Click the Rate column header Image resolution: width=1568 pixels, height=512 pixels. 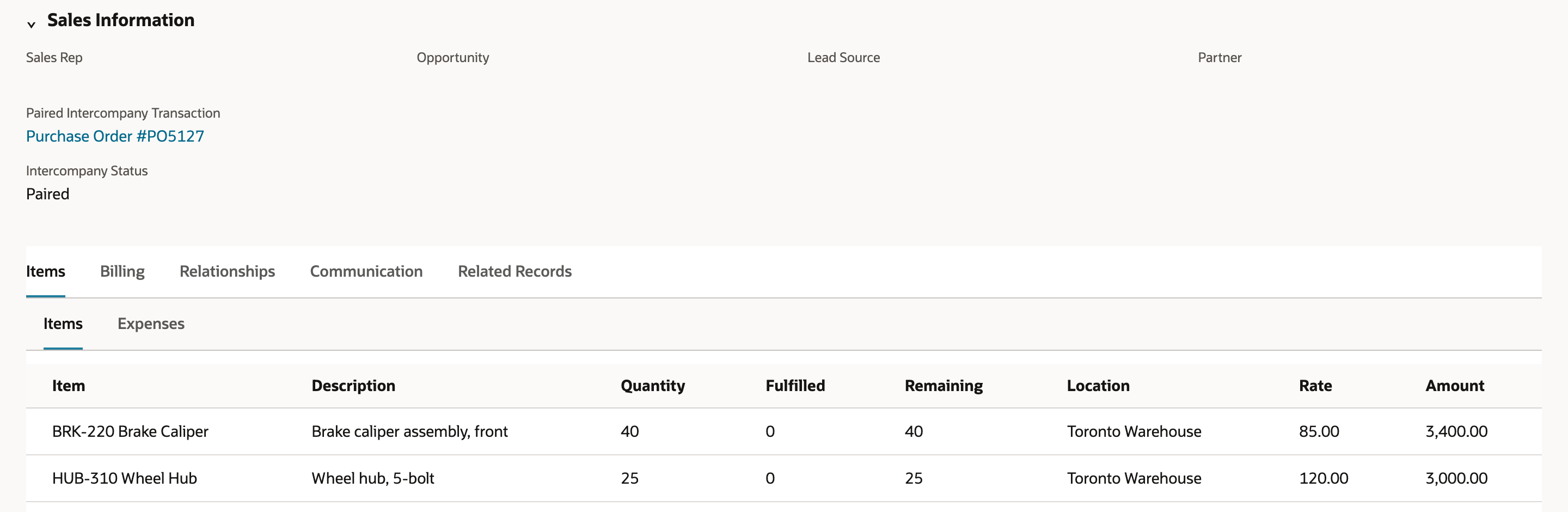click(x=1315, y=386)
